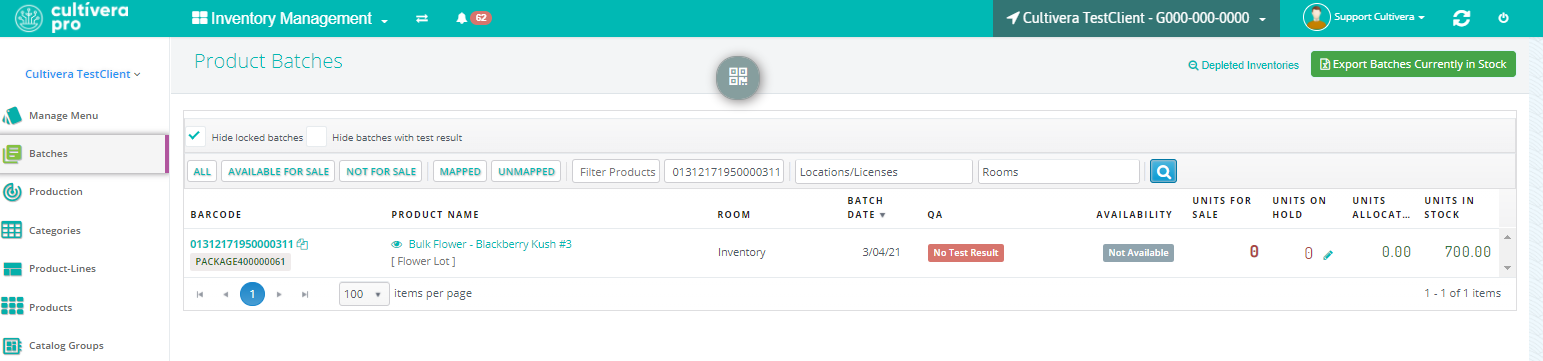Sort by QA column header
Viewport: 1543px width, 361px height.
pyautogui.click(x=934, y=215)
